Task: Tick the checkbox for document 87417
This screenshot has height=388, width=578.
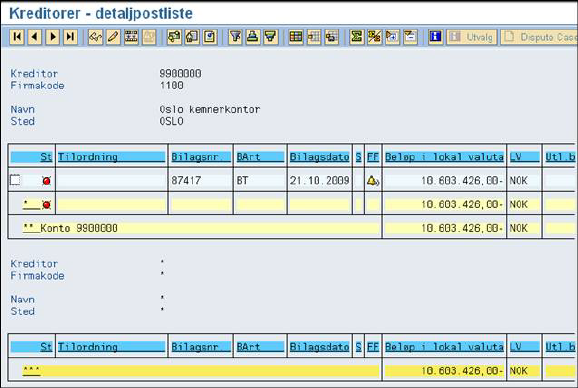Action: (15, 180)
